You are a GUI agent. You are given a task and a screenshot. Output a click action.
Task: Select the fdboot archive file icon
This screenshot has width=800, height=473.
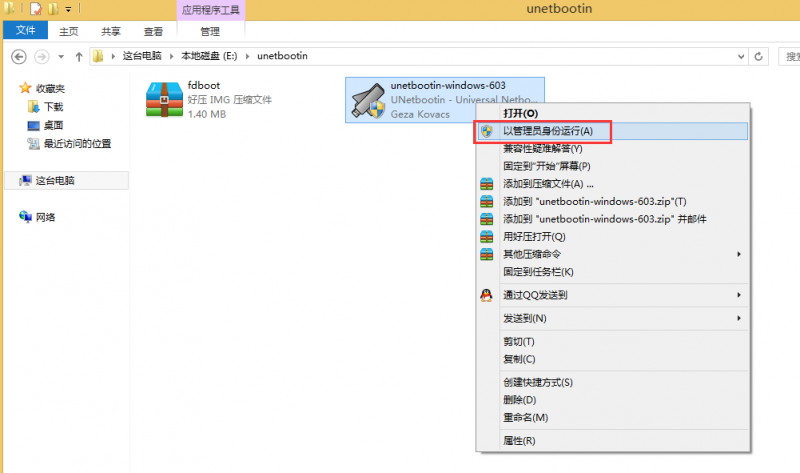pyautogui.click(x=164, y=99)
